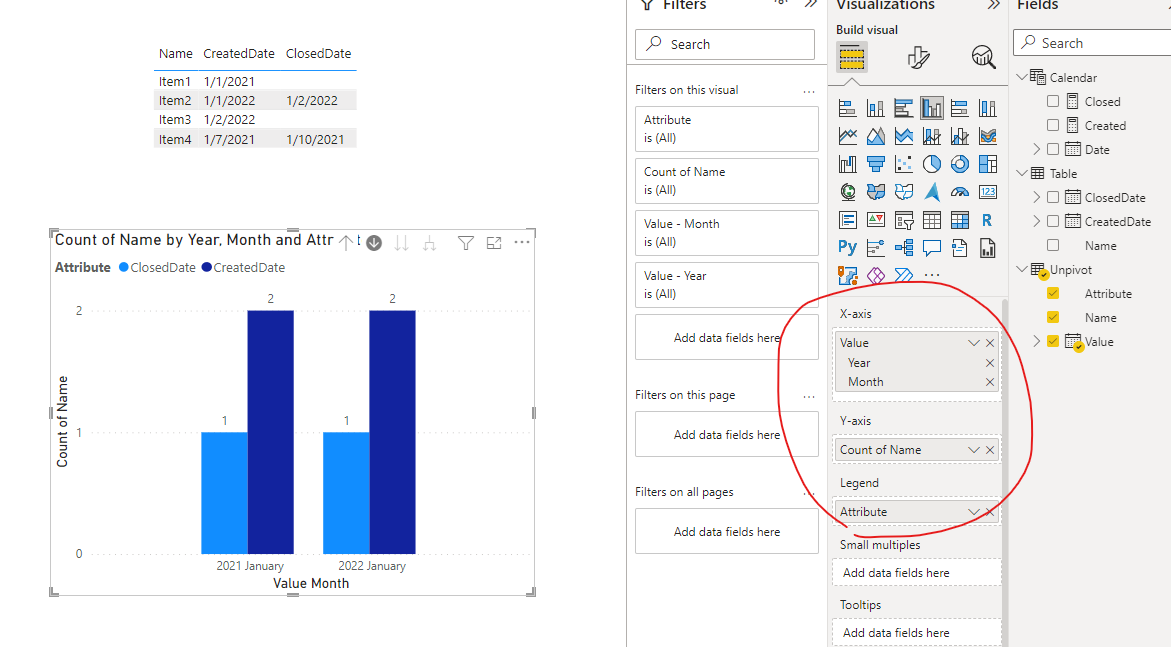
Task: Expand the Date hierarchy under Calendar
Action: (x=1037, y=149)
